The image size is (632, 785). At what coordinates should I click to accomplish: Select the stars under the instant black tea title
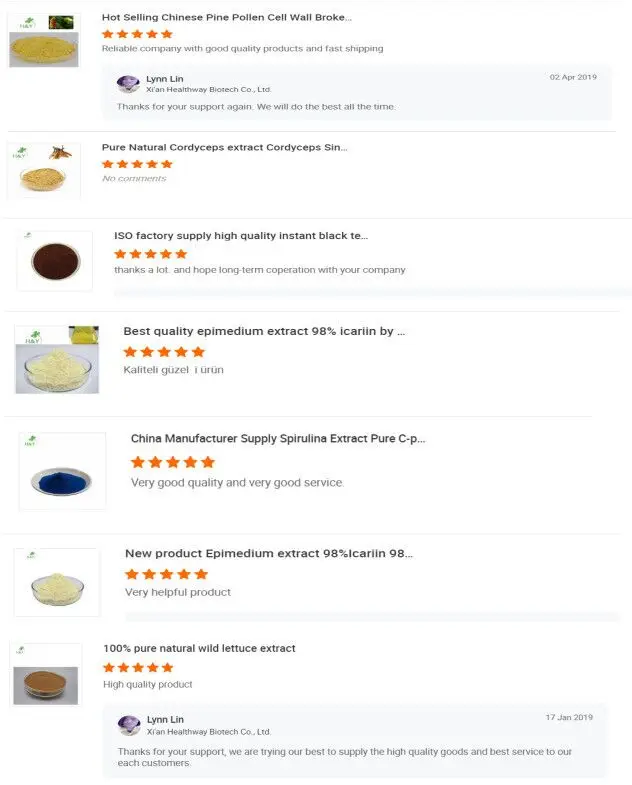click(150, 254)
